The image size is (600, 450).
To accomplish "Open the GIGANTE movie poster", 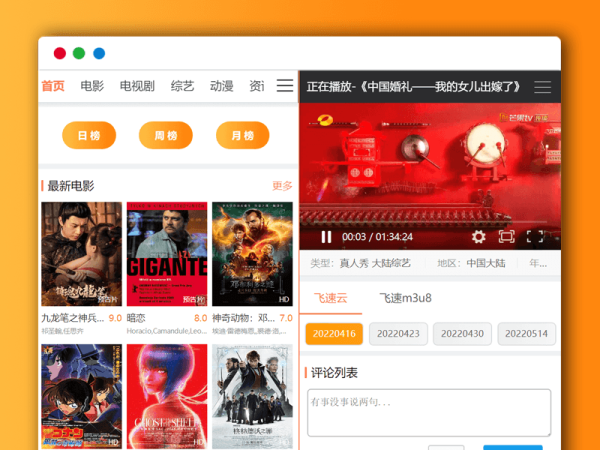I will 167,254.
